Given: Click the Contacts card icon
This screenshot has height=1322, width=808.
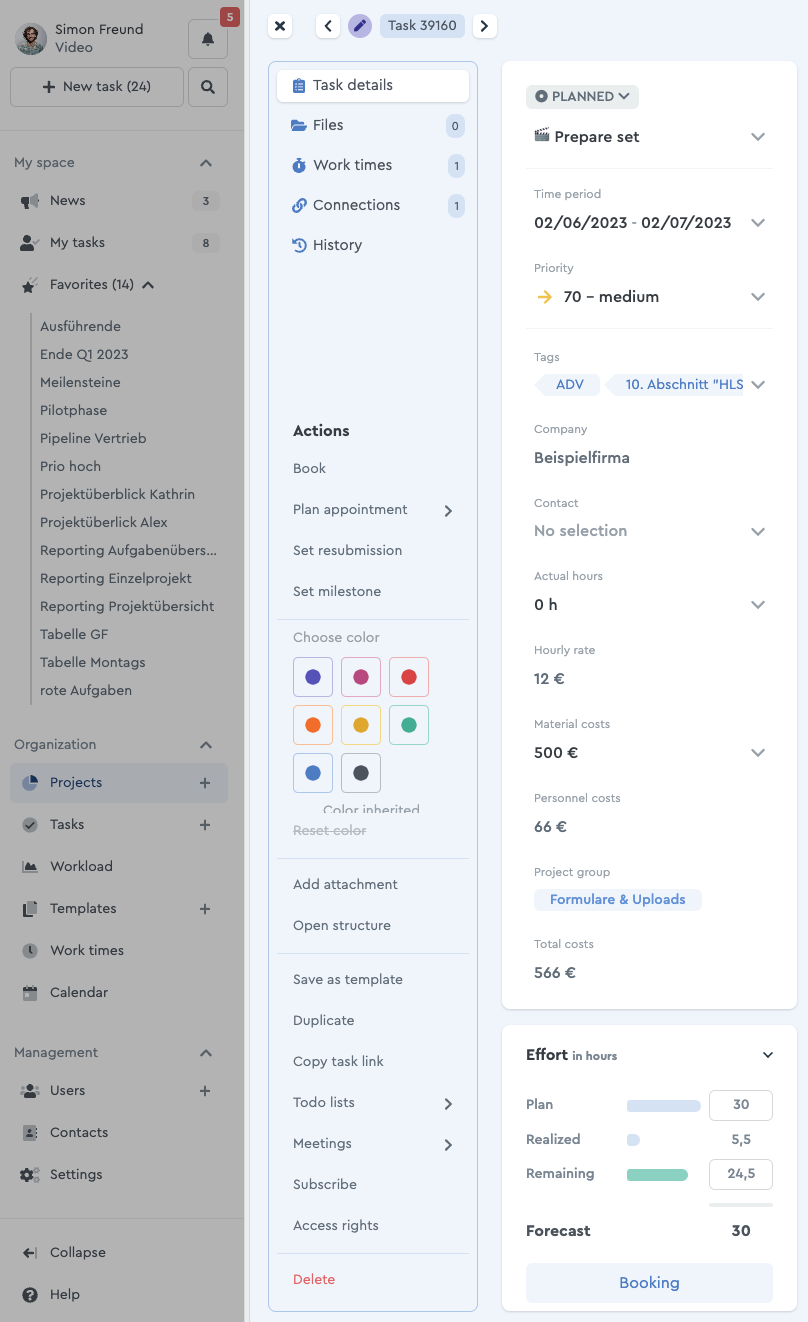Looking at the screenshot, I should tap(30, 1133).
